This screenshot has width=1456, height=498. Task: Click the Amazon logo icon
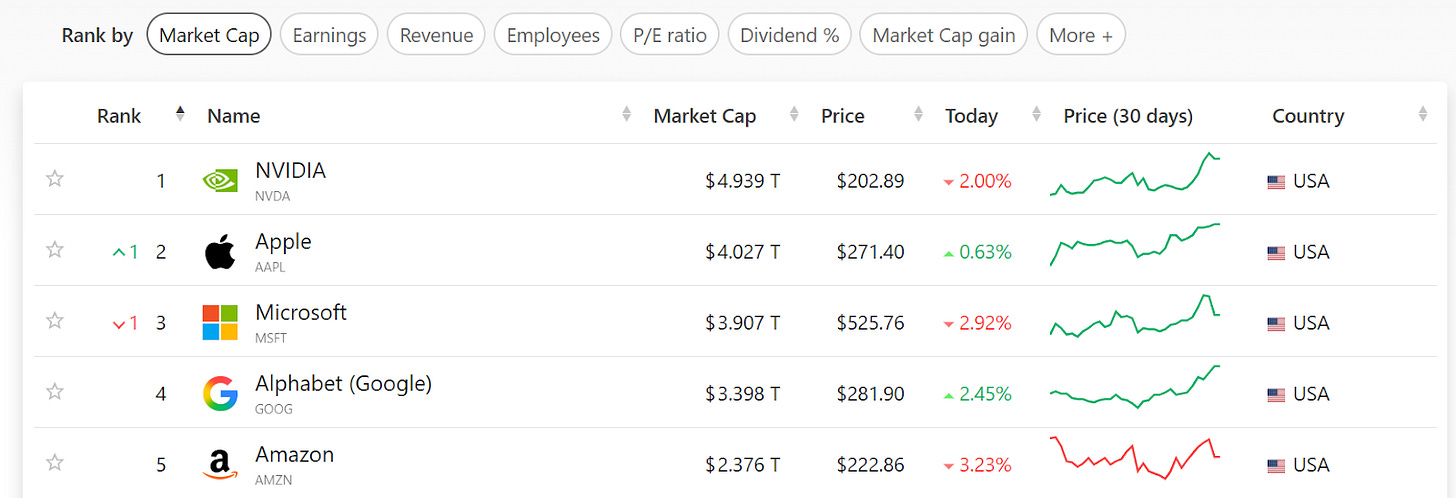[x=220, y=465]
